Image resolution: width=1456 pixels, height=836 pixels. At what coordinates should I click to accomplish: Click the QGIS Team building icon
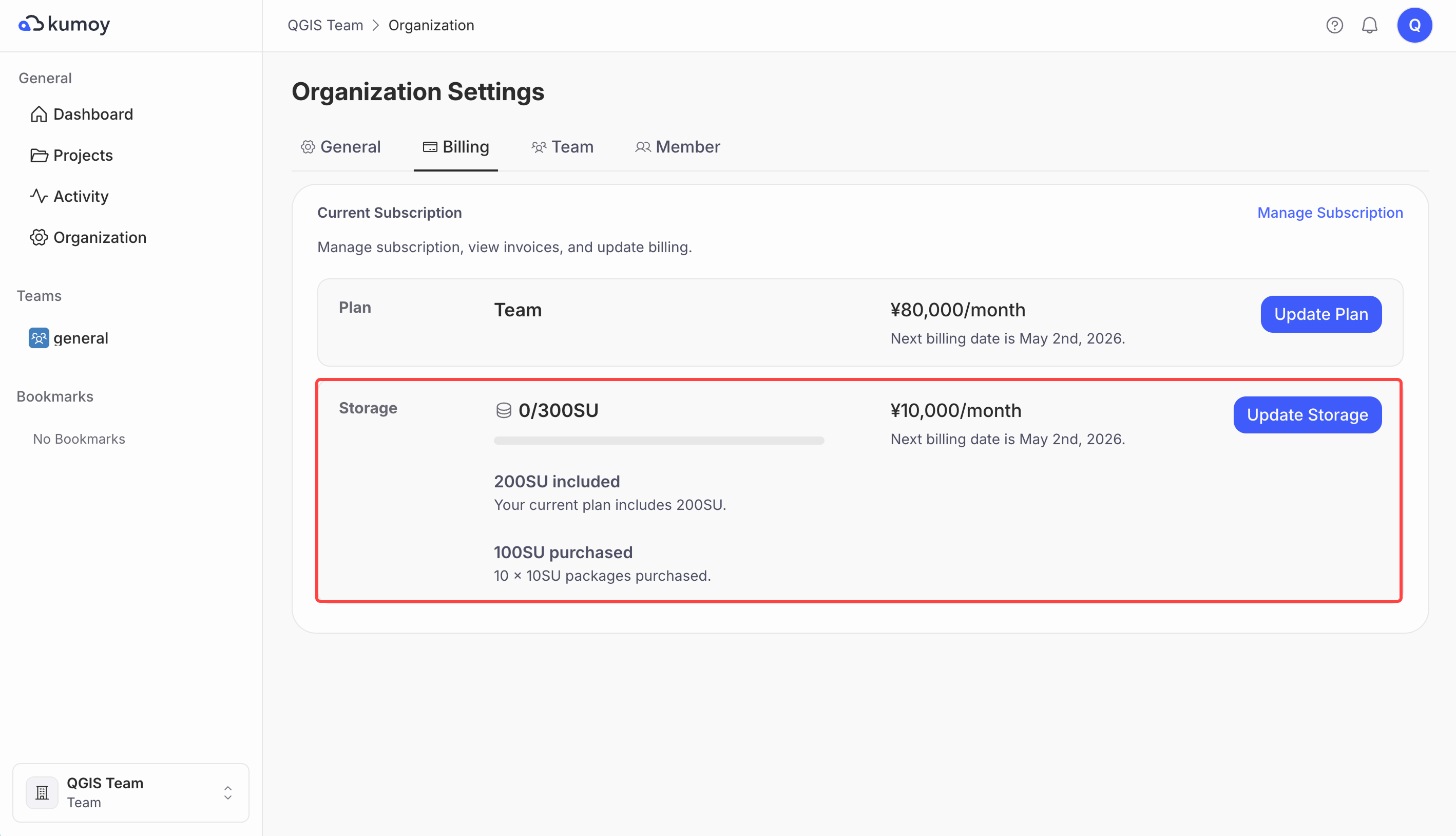(42, 793)
